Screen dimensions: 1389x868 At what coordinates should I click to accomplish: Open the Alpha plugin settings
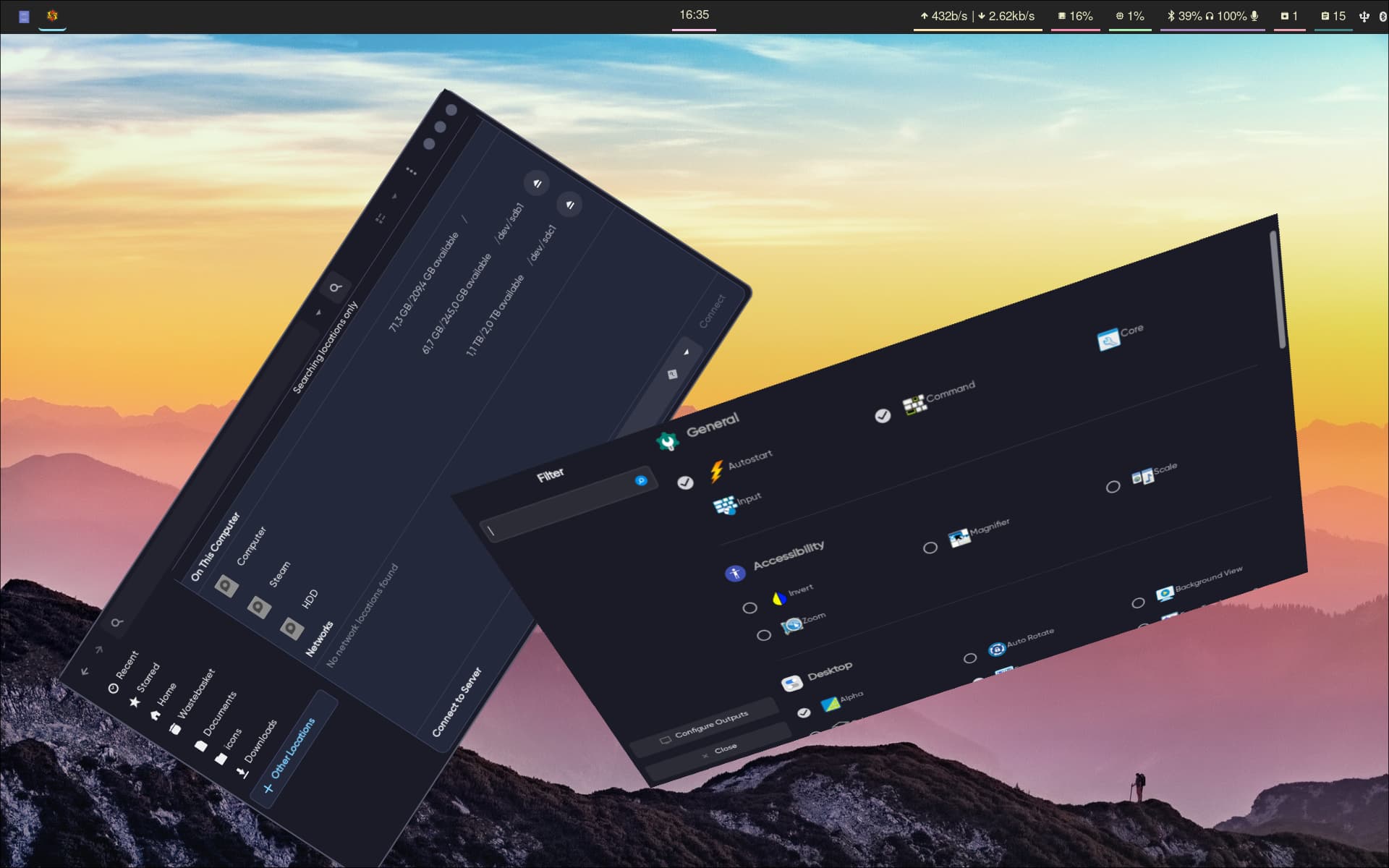[x=842, y=700]
